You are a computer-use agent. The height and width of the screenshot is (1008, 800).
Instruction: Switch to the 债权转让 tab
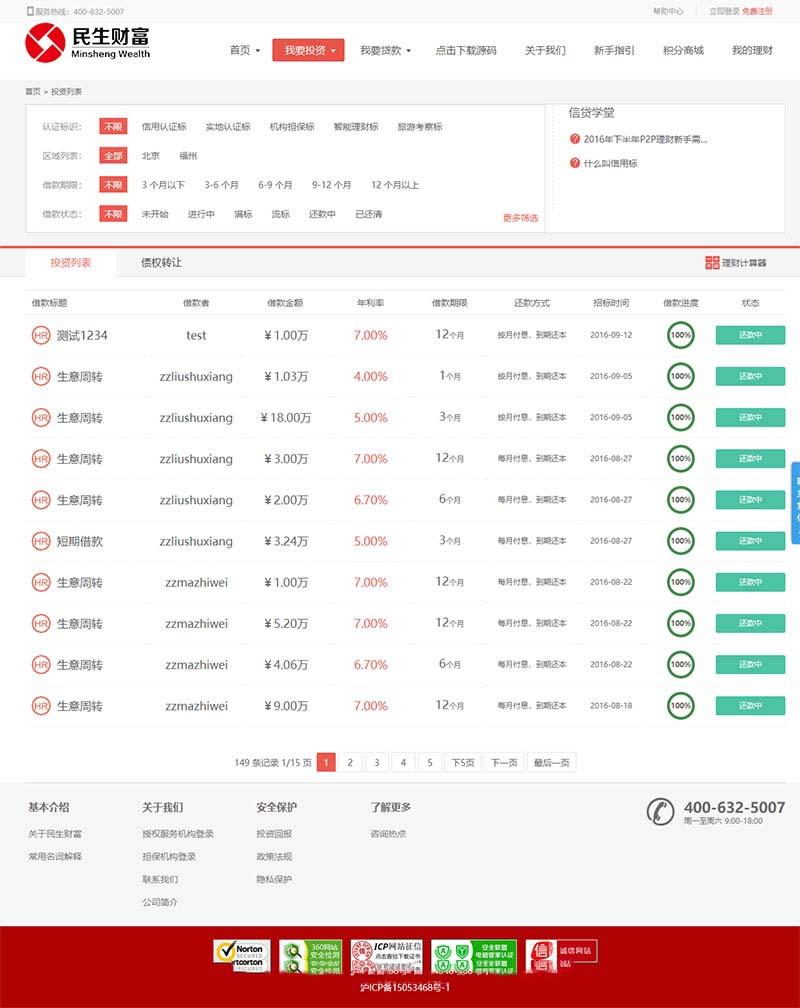[161, 263]
